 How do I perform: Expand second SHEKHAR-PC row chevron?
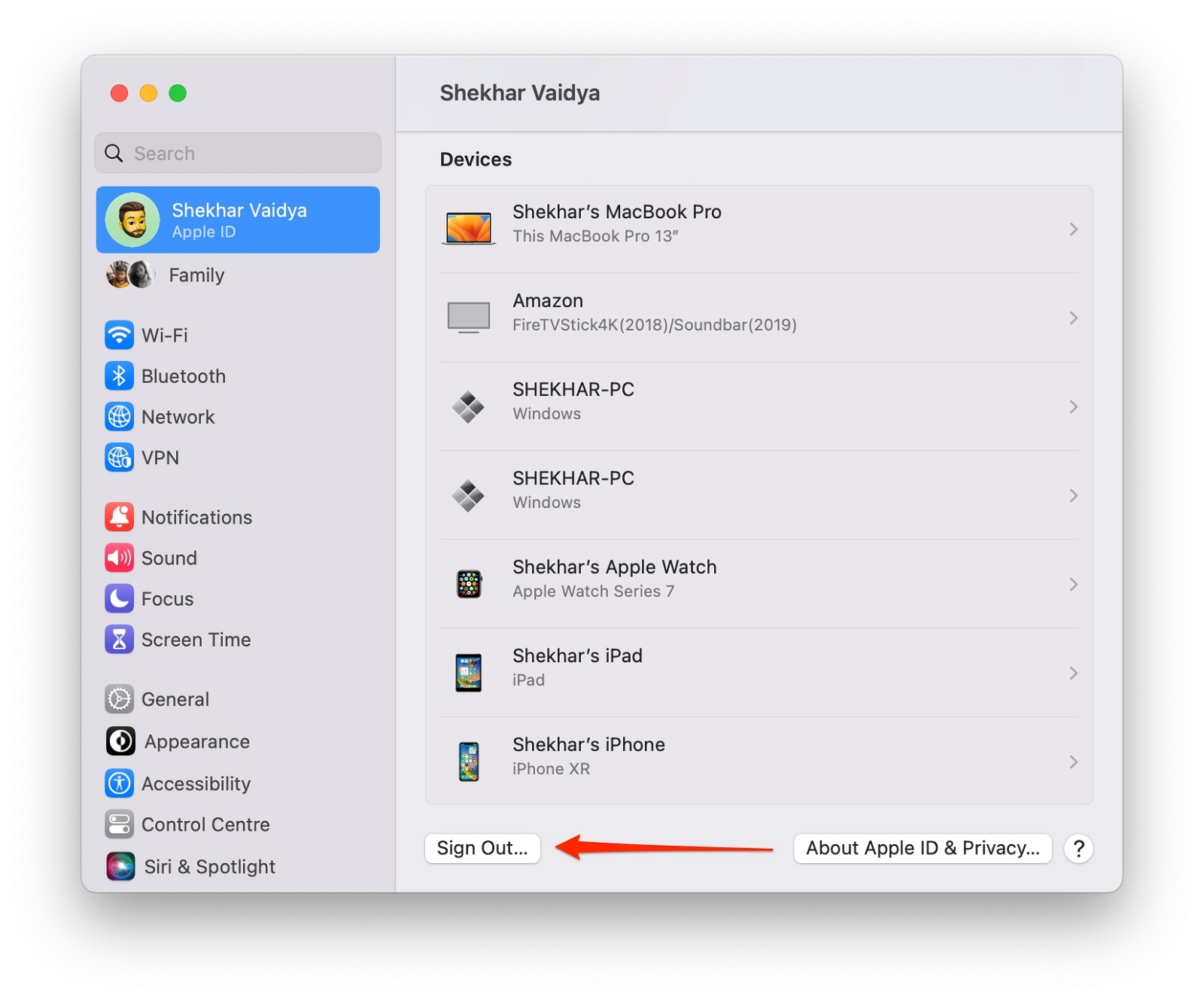1074,495
